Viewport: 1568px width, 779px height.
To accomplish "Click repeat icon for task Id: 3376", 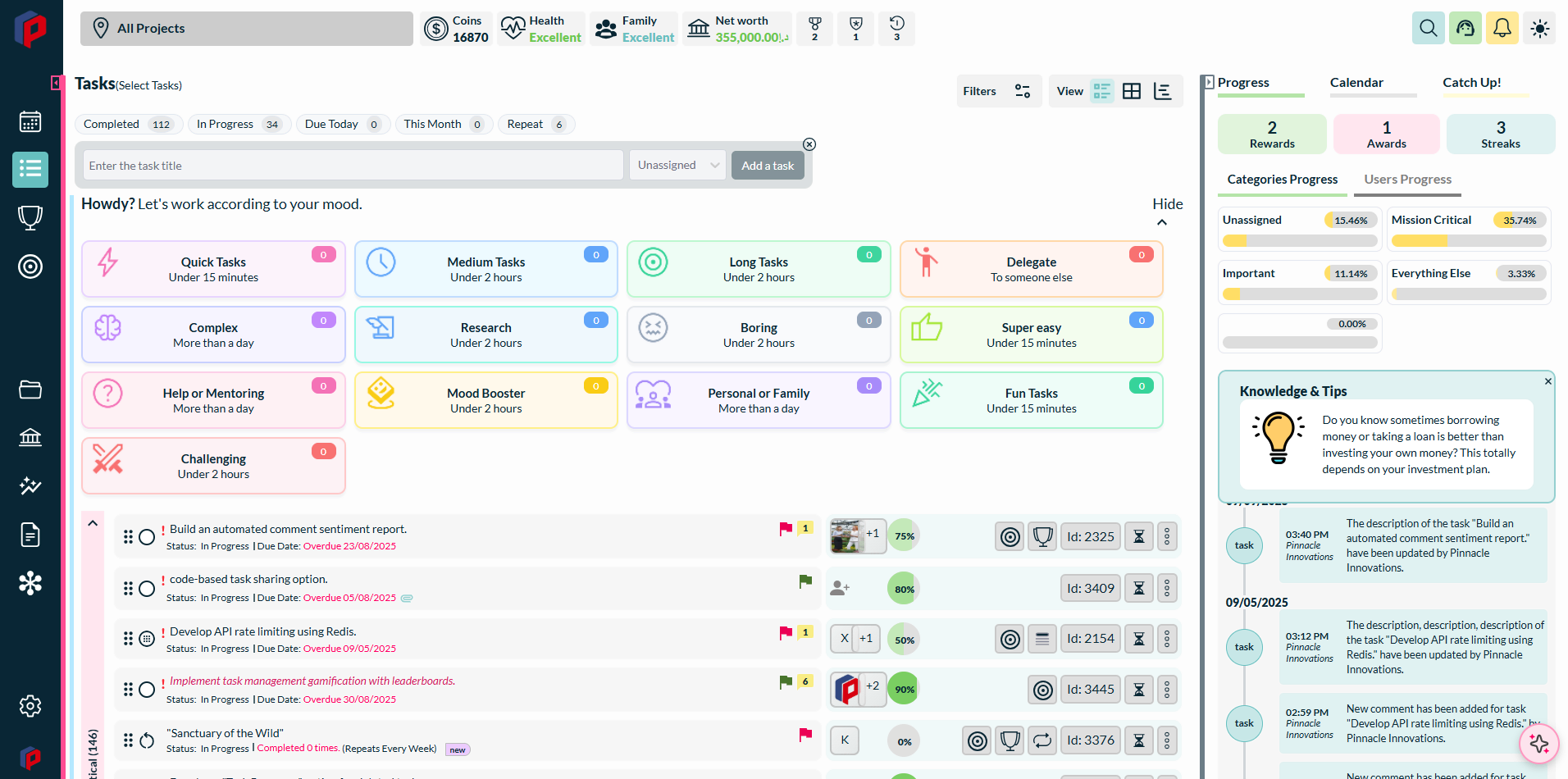I will pos(1042,741).
